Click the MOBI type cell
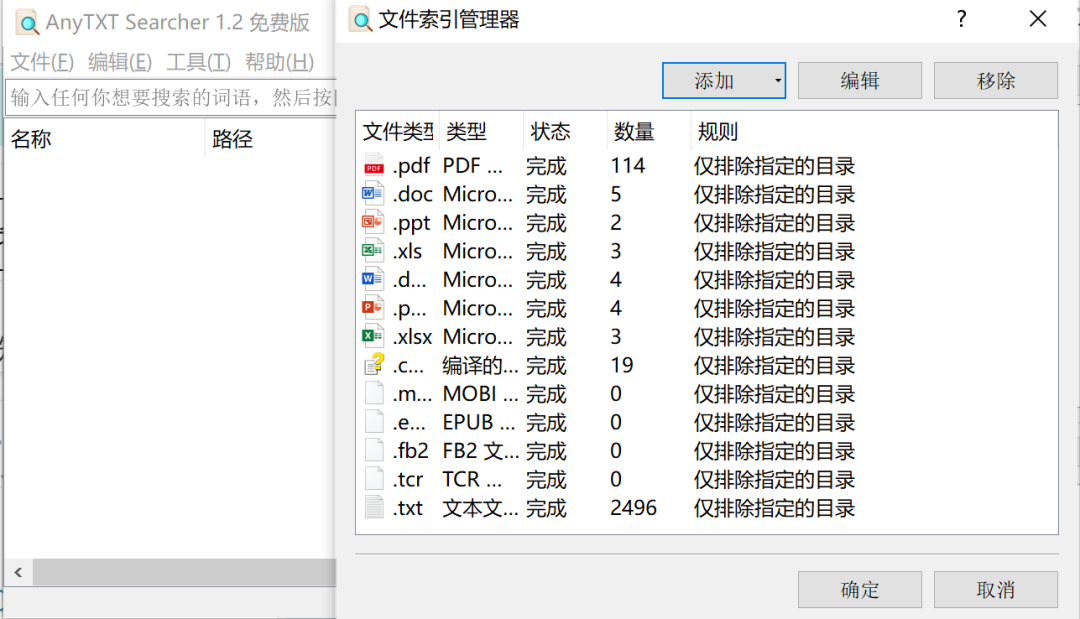Image resolution: width=1080 pixels, height=619 pixels. (x=481, y=394)
